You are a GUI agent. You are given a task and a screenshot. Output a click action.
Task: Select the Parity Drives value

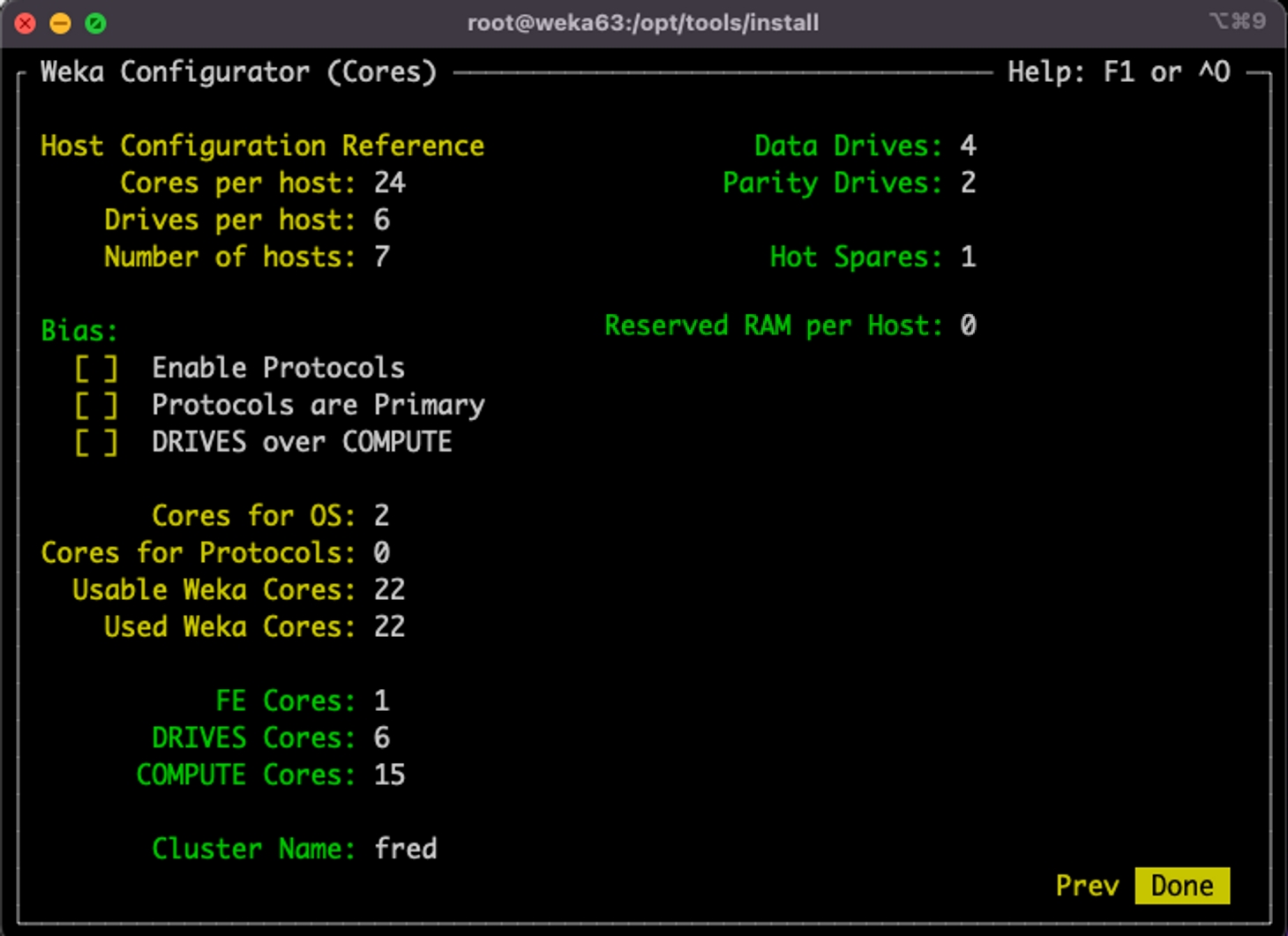pyautogui.click(x=968, y=183)
